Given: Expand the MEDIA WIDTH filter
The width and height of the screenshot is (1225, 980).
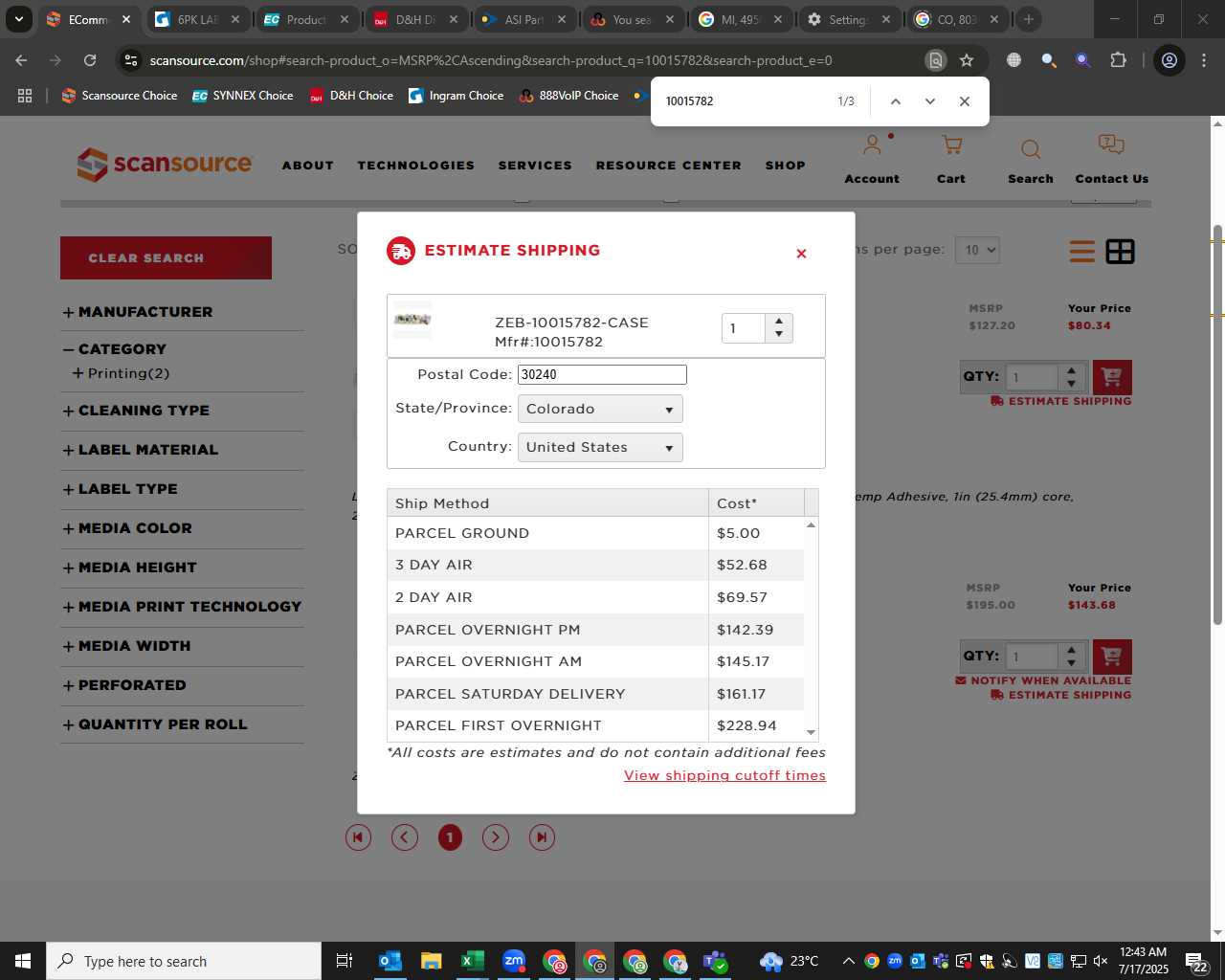Looking at the screenshot, I should 127,646.
